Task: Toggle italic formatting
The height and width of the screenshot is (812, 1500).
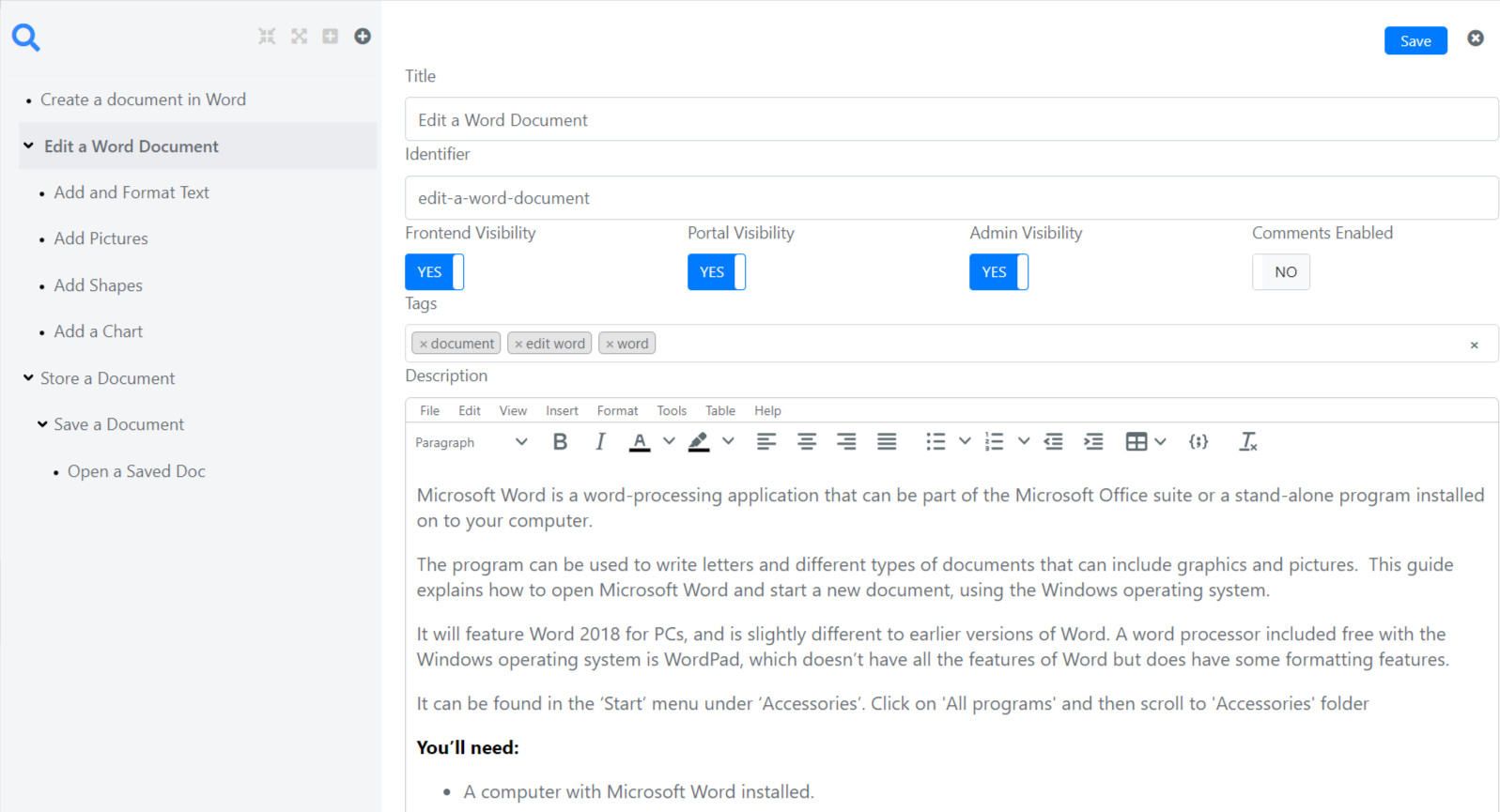Action: [599, 441]
